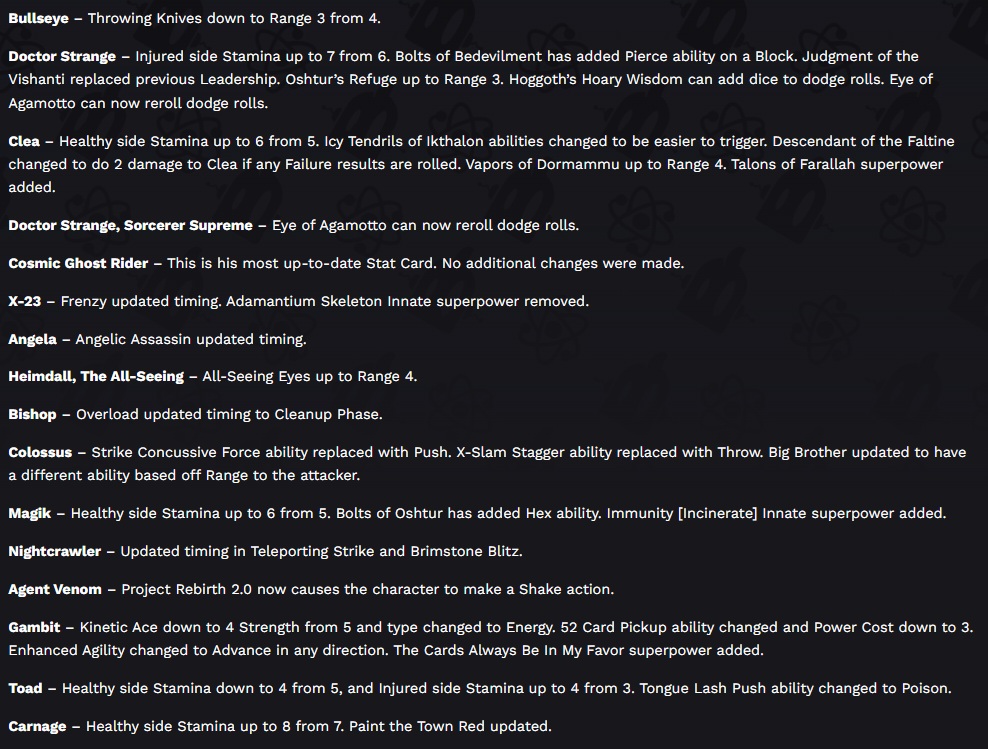Click the Toad character name
The height and width of the screenshot is (749, 988).
click(25, 688)
